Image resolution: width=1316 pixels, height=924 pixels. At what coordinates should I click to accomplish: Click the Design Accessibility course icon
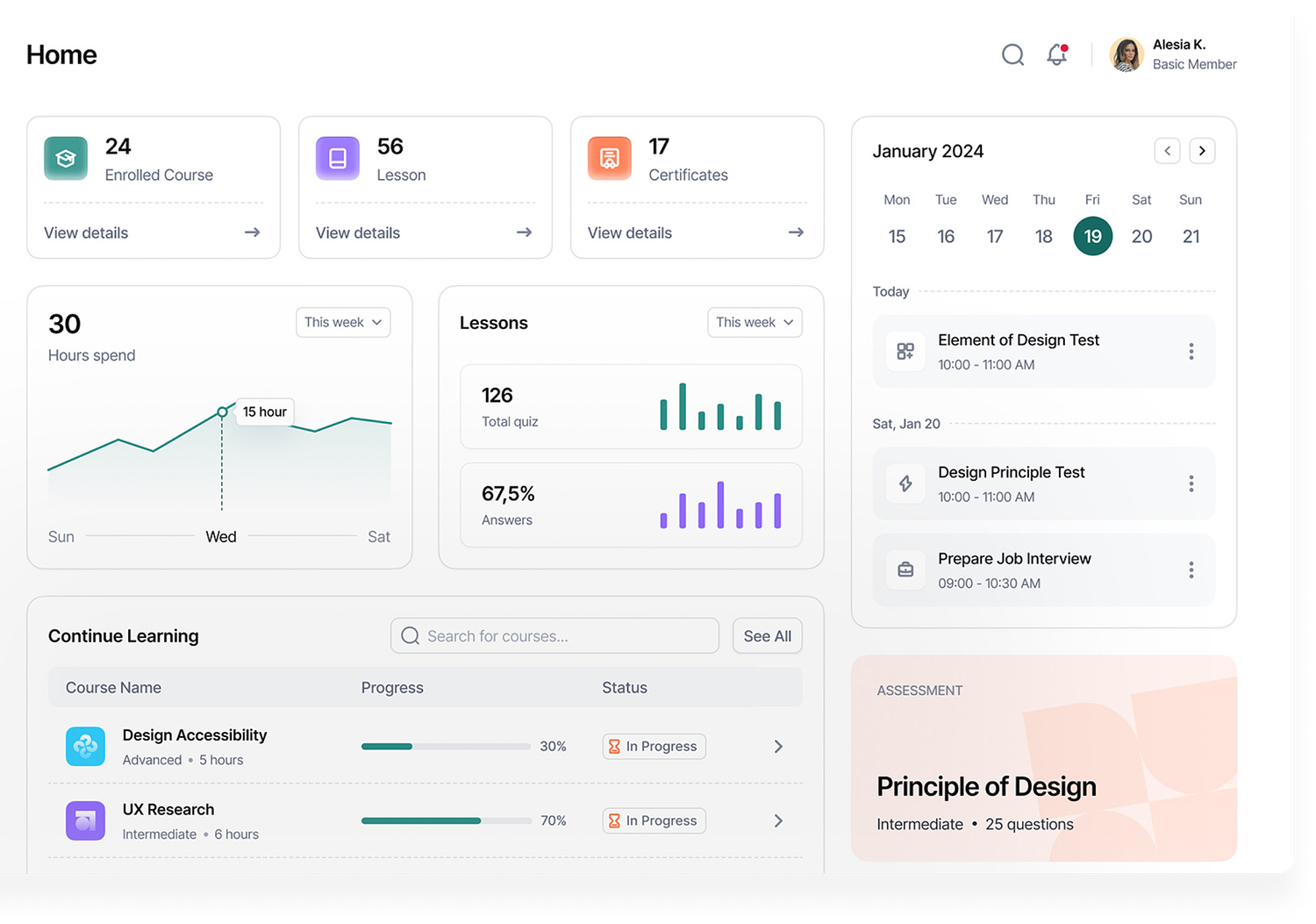(x=85, y=747)
